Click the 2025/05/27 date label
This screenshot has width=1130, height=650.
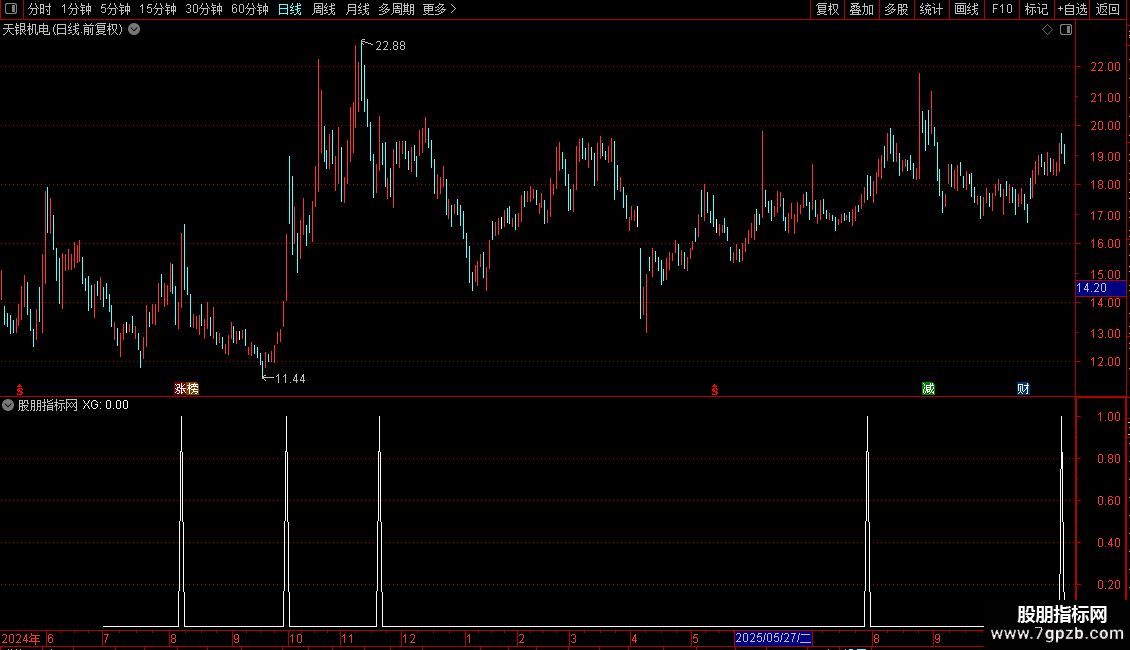pyautogui.click(x=773, y=638)
